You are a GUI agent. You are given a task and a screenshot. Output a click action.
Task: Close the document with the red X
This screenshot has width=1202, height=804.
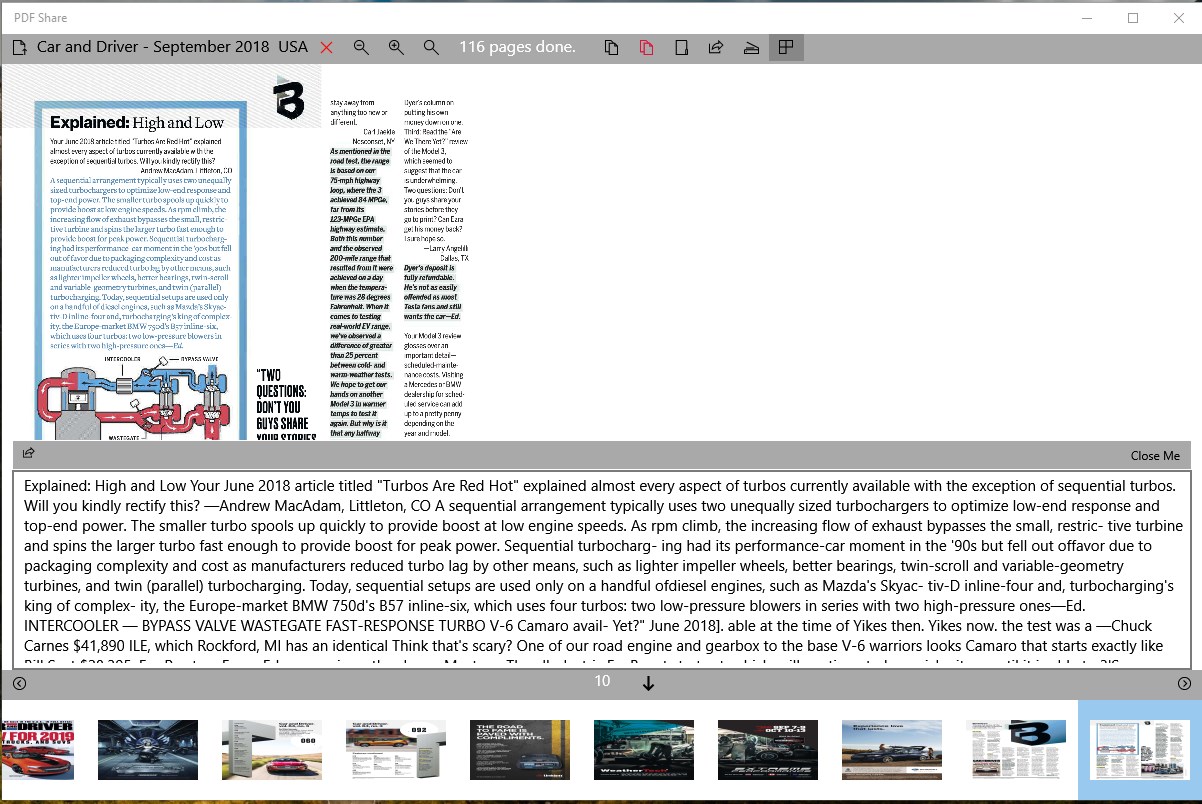(x=326, y=47)
